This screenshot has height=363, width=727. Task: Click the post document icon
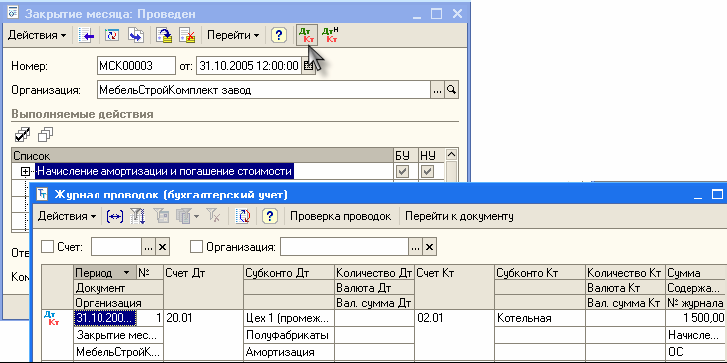click(164, 35)
